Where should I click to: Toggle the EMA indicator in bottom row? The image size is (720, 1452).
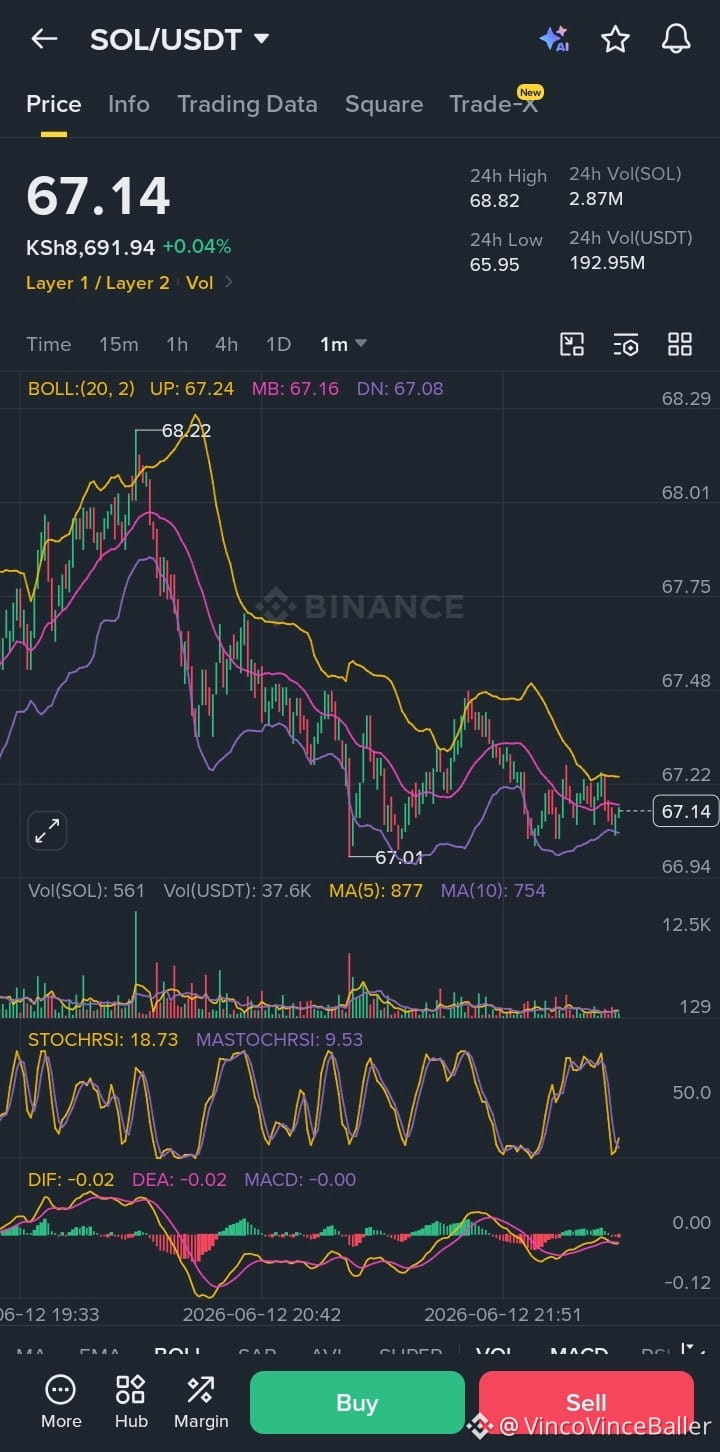tap(99, 1354)
